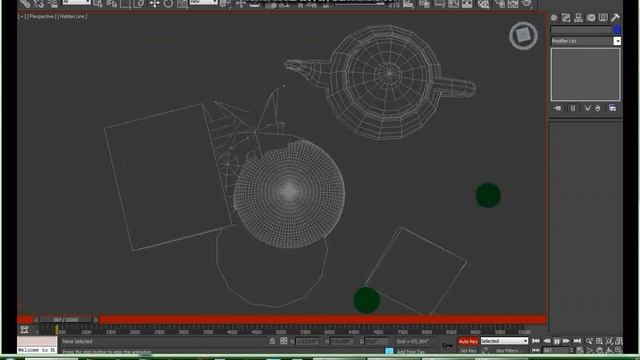
Task: Open the Perspective viewport label menu
Action: (x=41, y=16)
